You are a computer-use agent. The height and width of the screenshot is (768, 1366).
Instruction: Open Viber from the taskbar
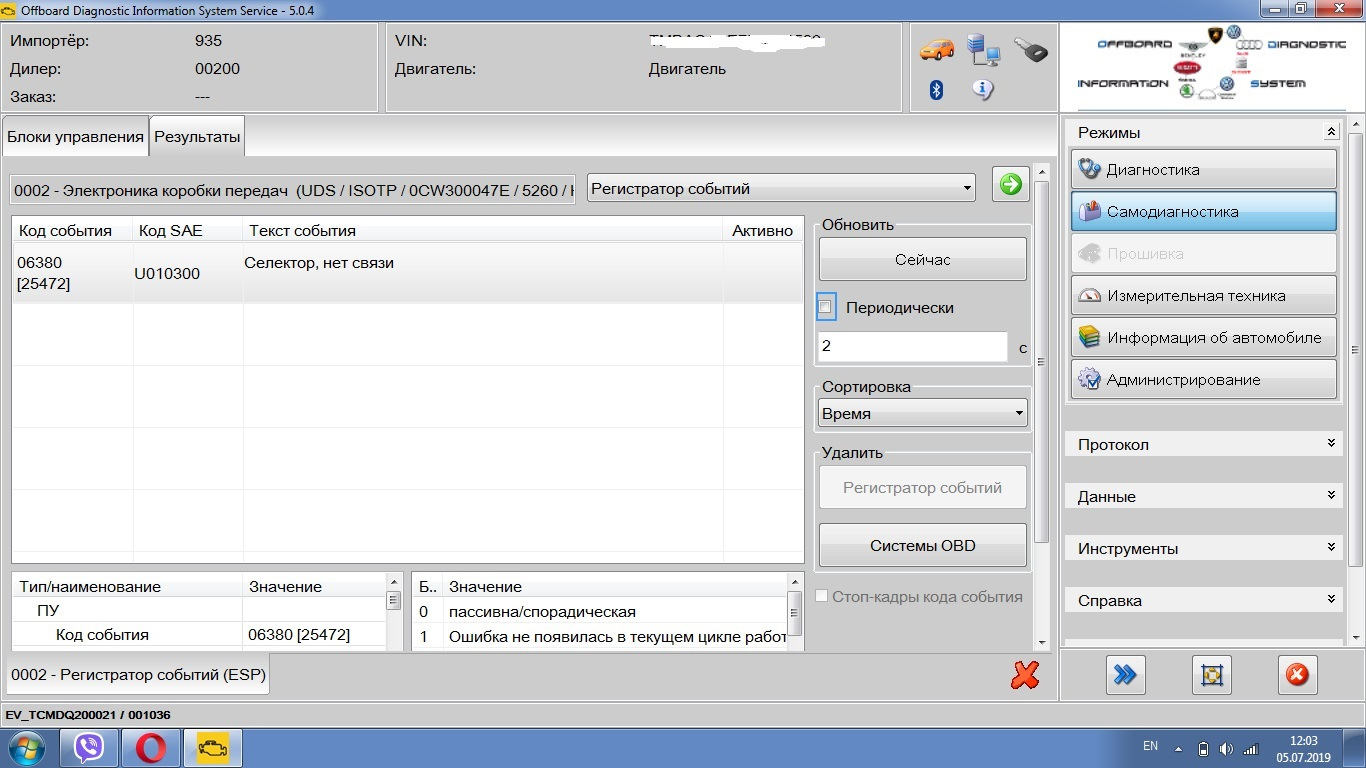(x=89, y=747)
